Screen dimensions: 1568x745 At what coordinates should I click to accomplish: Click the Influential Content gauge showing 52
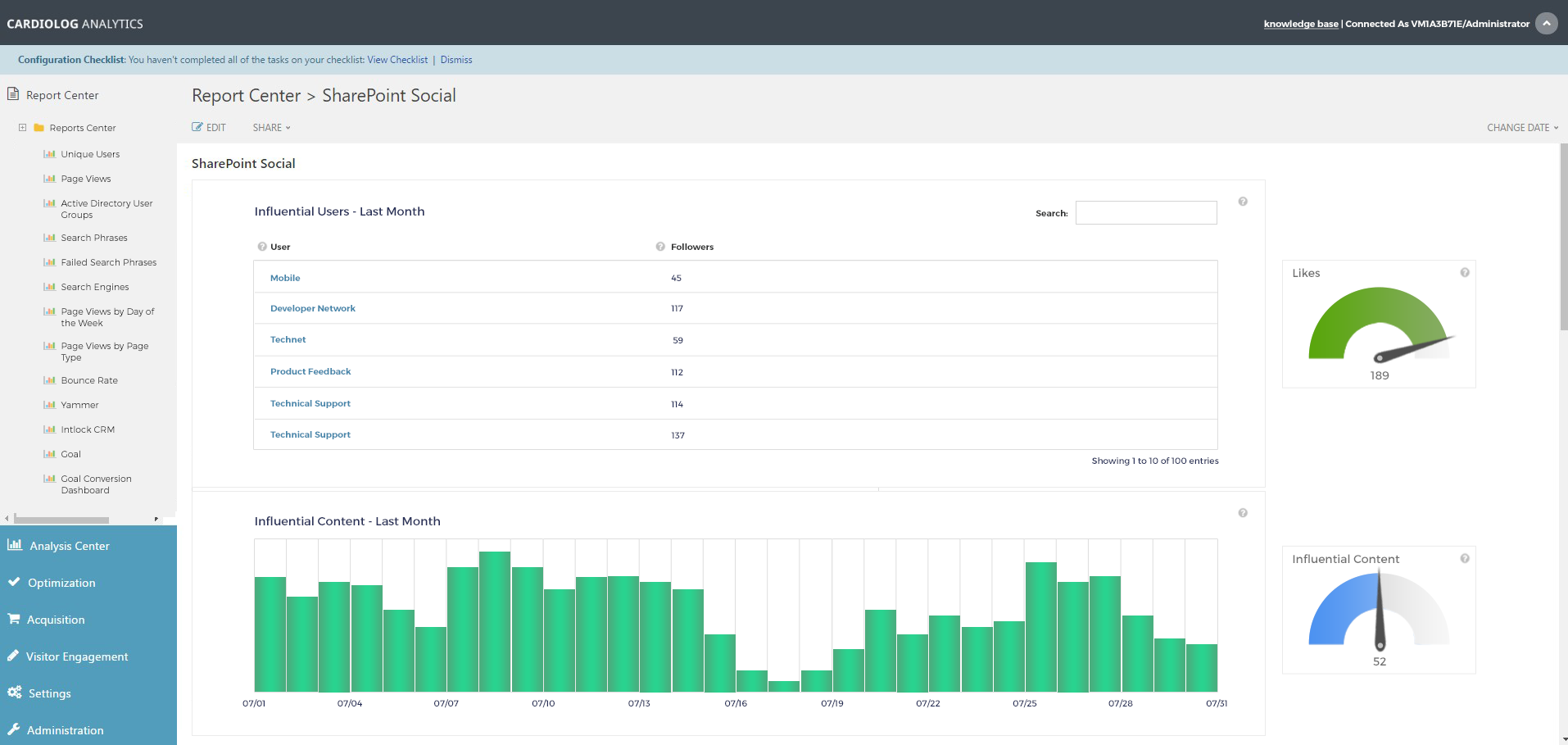pos(1380,610)
